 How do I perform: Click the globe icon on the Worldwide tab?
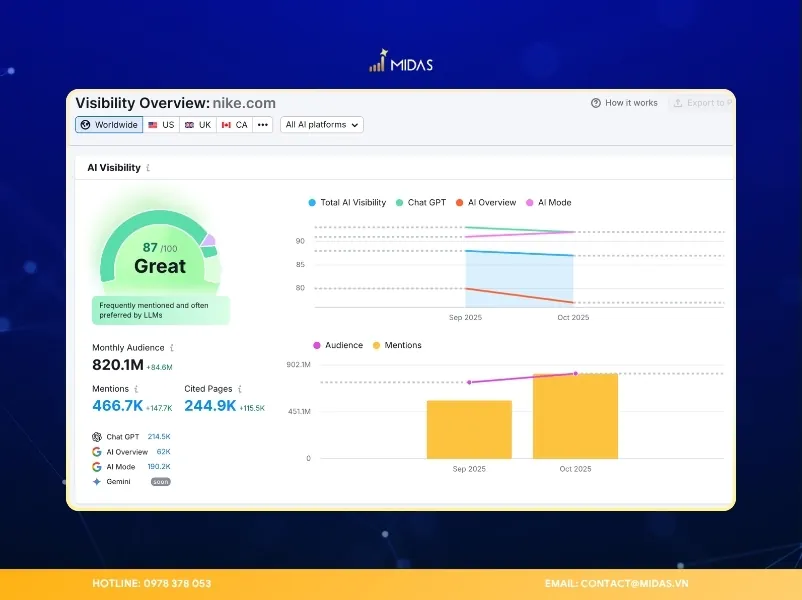point(84,124)
